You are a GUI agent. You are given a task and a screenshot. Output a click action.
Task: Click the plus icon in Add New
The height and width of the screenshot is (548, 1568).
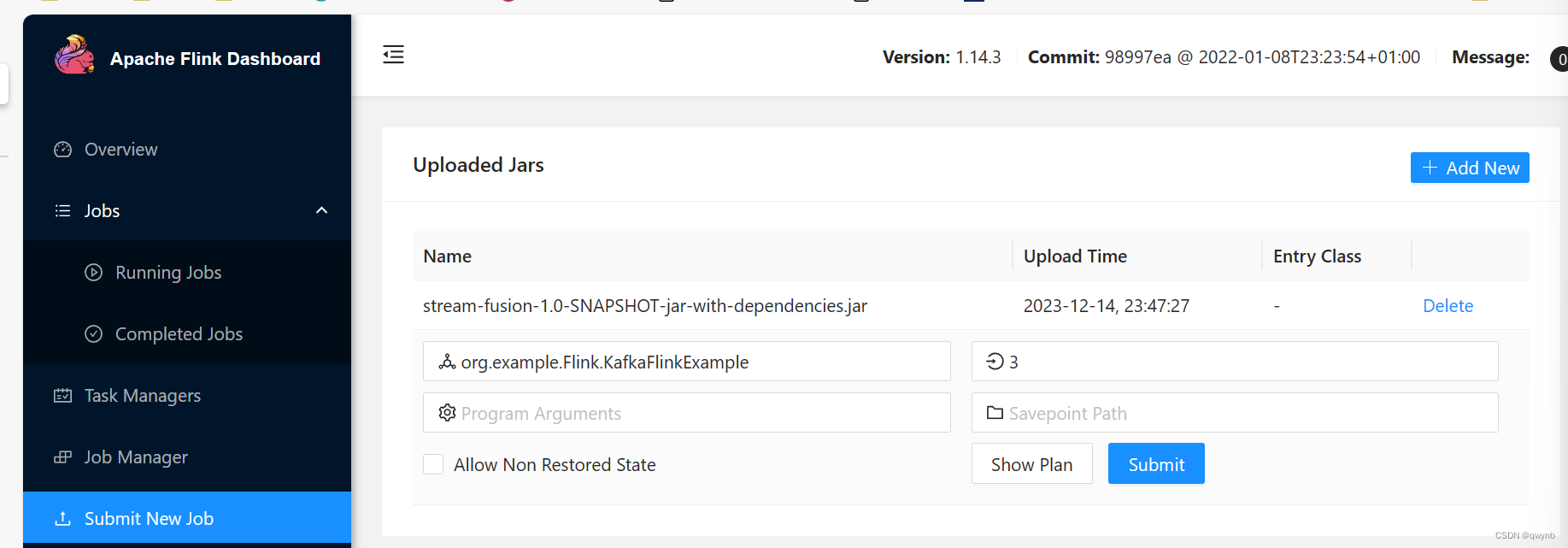pyautogui.click(x=1430, y=168)
